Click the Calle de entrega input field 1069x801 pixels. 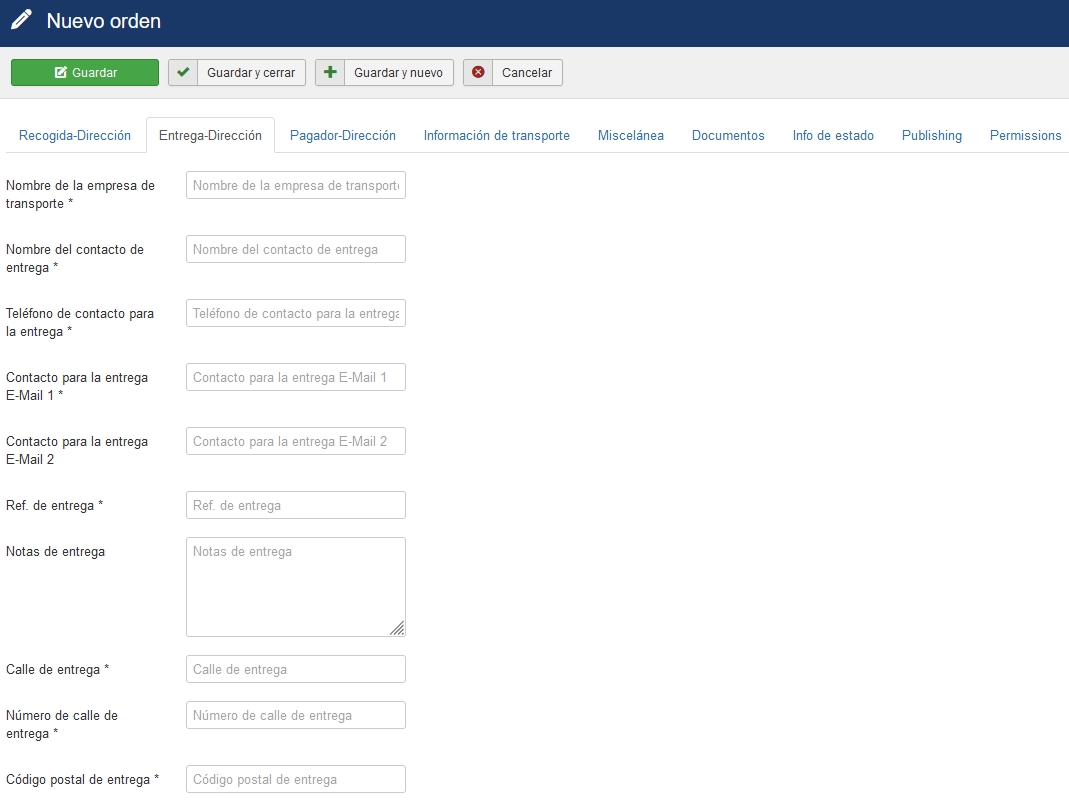tap(296, 669)
